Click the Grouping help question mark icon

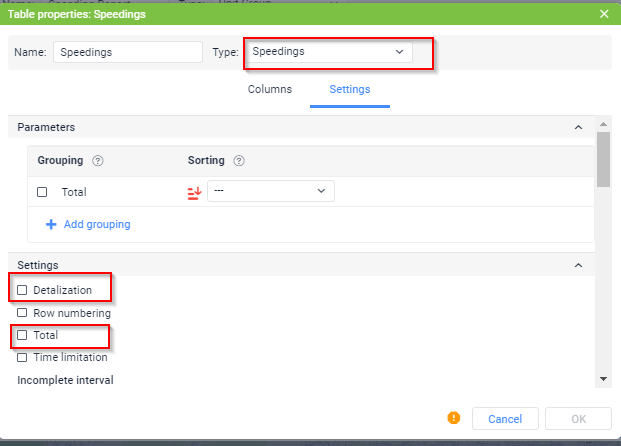tap(97, 161)
